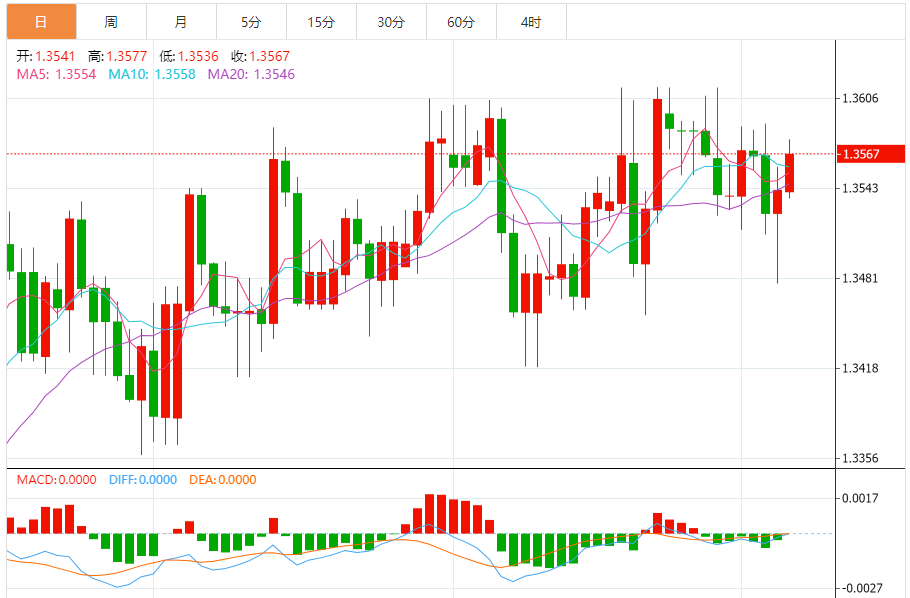Click the 开:1.3541 open price value
Screen dimensions: 910x598
pyautogui.click(x=46, y=56)
